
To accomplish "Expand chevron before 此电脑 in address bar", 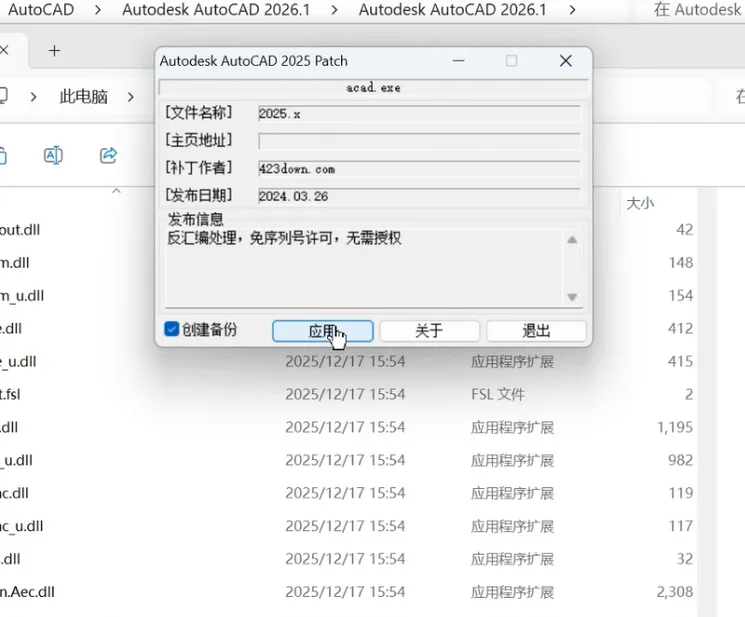I will pos(33,97).
